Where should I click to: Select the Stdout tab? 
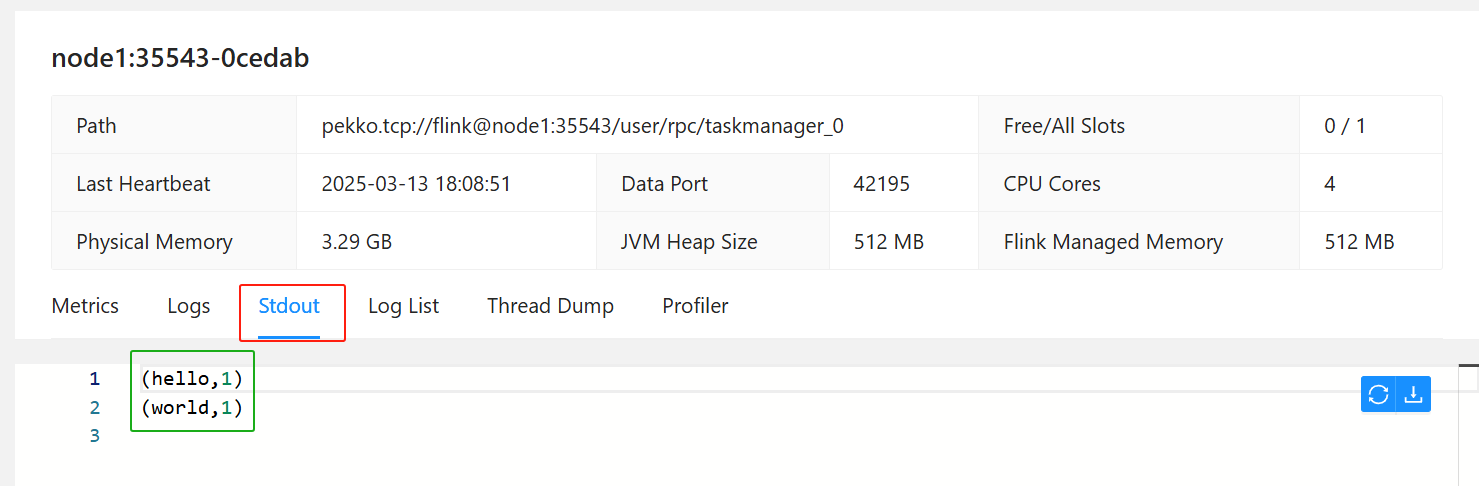coord(289,306)
